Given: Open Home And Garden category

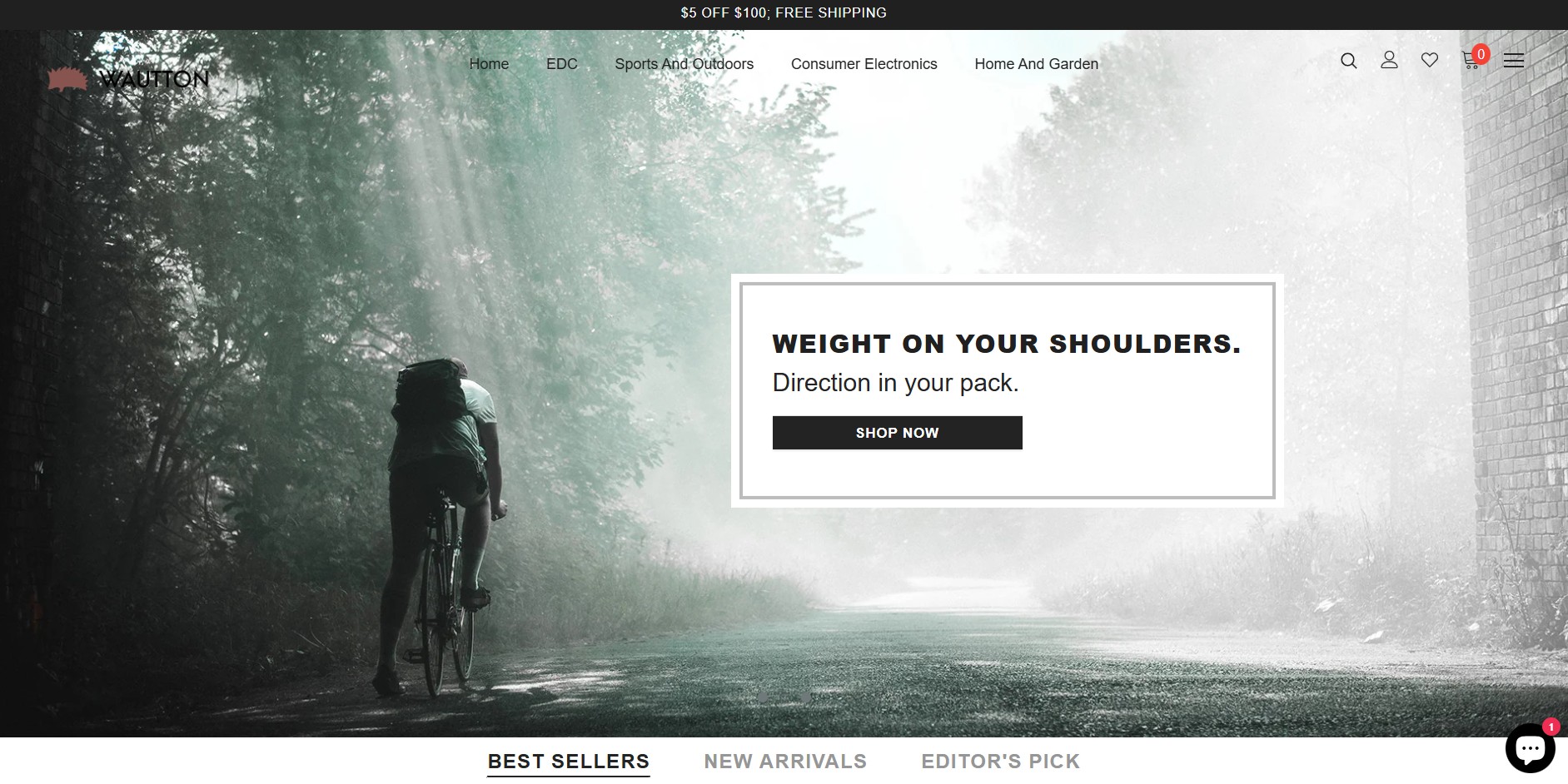Looking at the screenshot, I should [x=1037, y=64].
